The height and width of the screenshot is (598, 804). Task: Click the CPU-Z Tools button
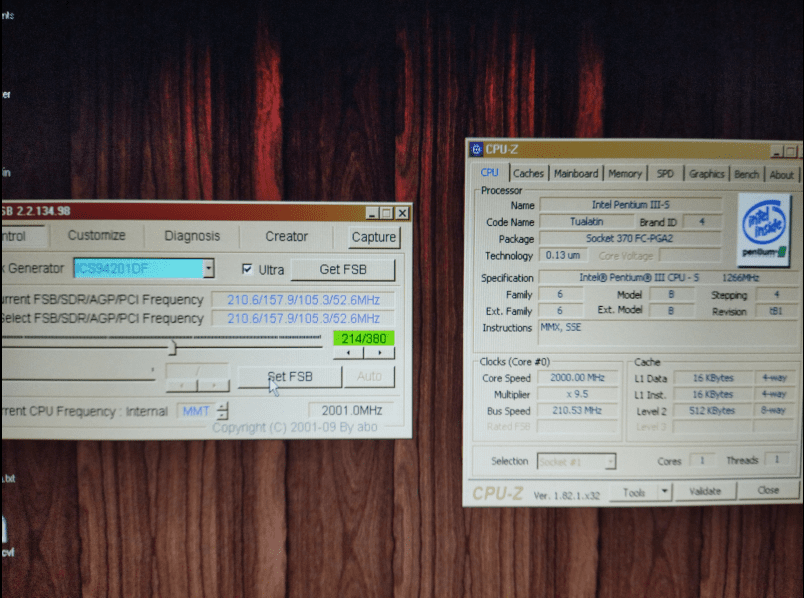pos(634,493)
